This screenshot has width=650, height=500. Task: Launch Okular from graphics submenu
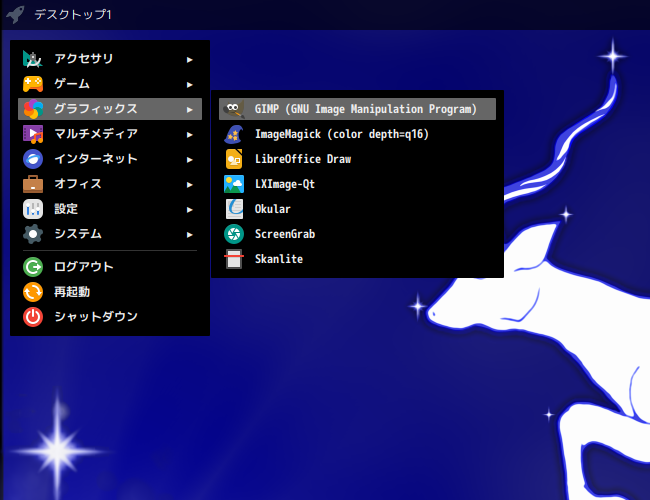357,209
